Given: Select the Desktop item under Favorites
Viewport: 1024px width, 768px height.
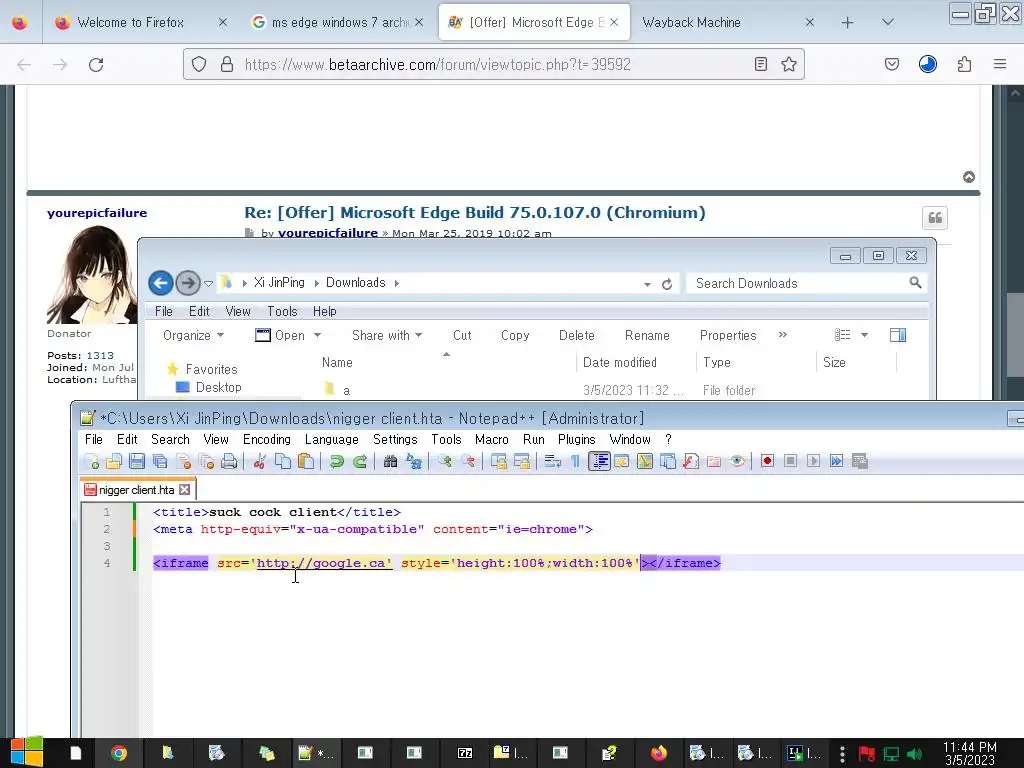Looking at the screenshot, I should click(218, 387).
